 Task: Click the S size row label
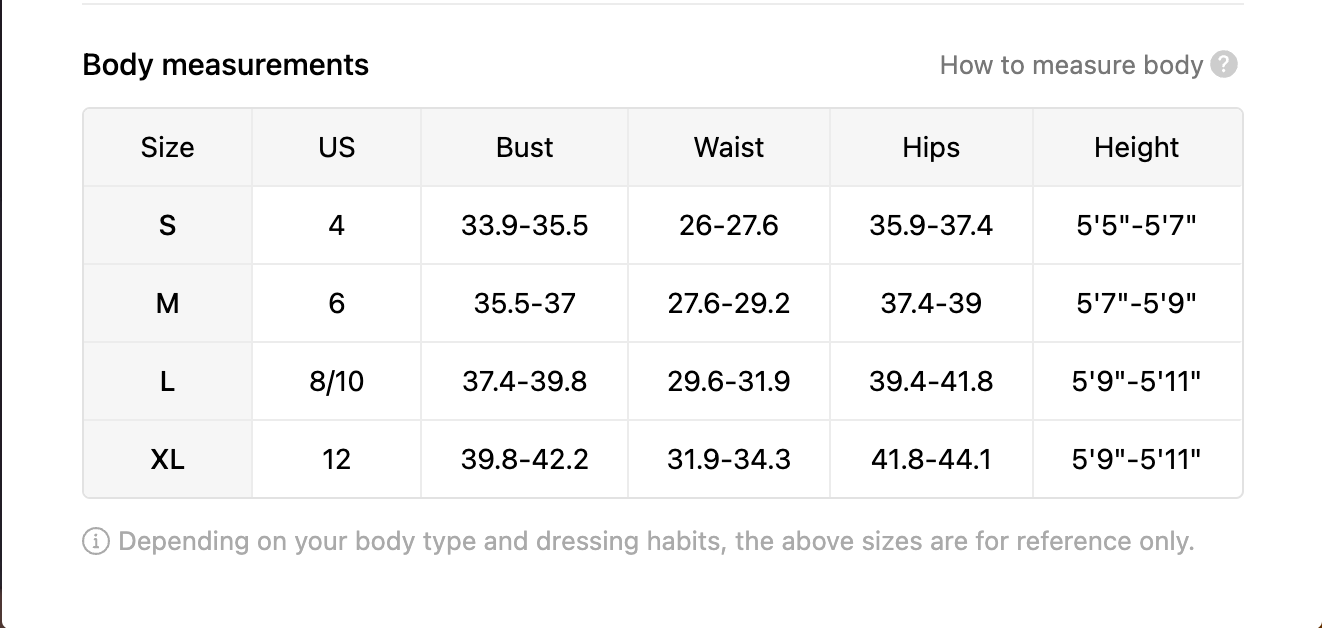click(167, 226)
